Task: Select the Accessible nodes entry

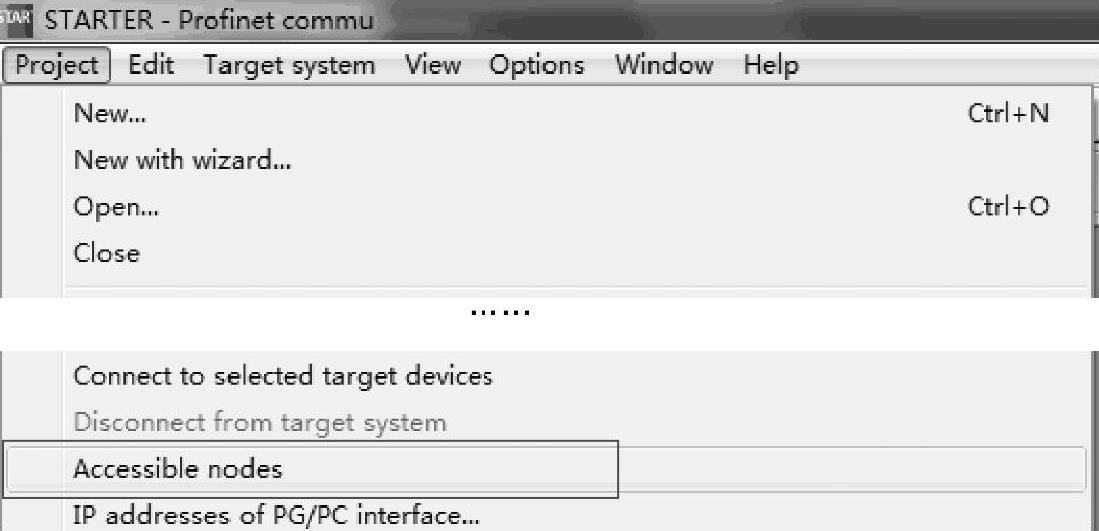Action: (178, 468)
